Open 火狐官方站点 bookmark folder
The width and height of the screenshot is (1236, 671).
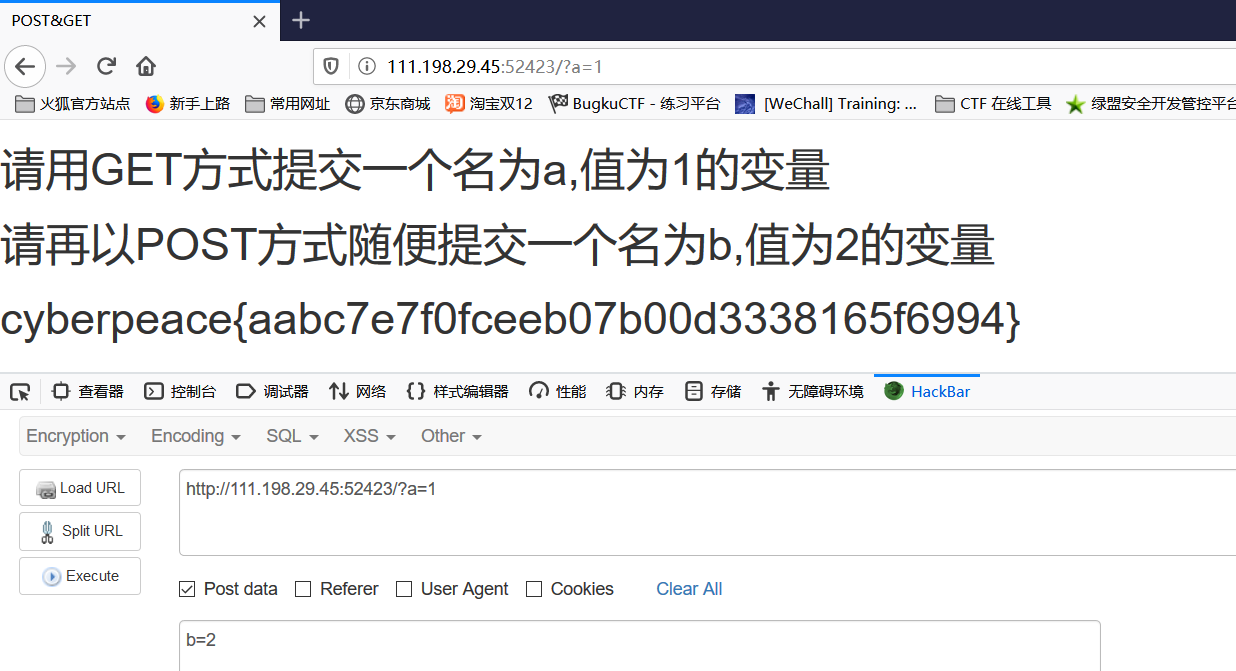(73, 104)
